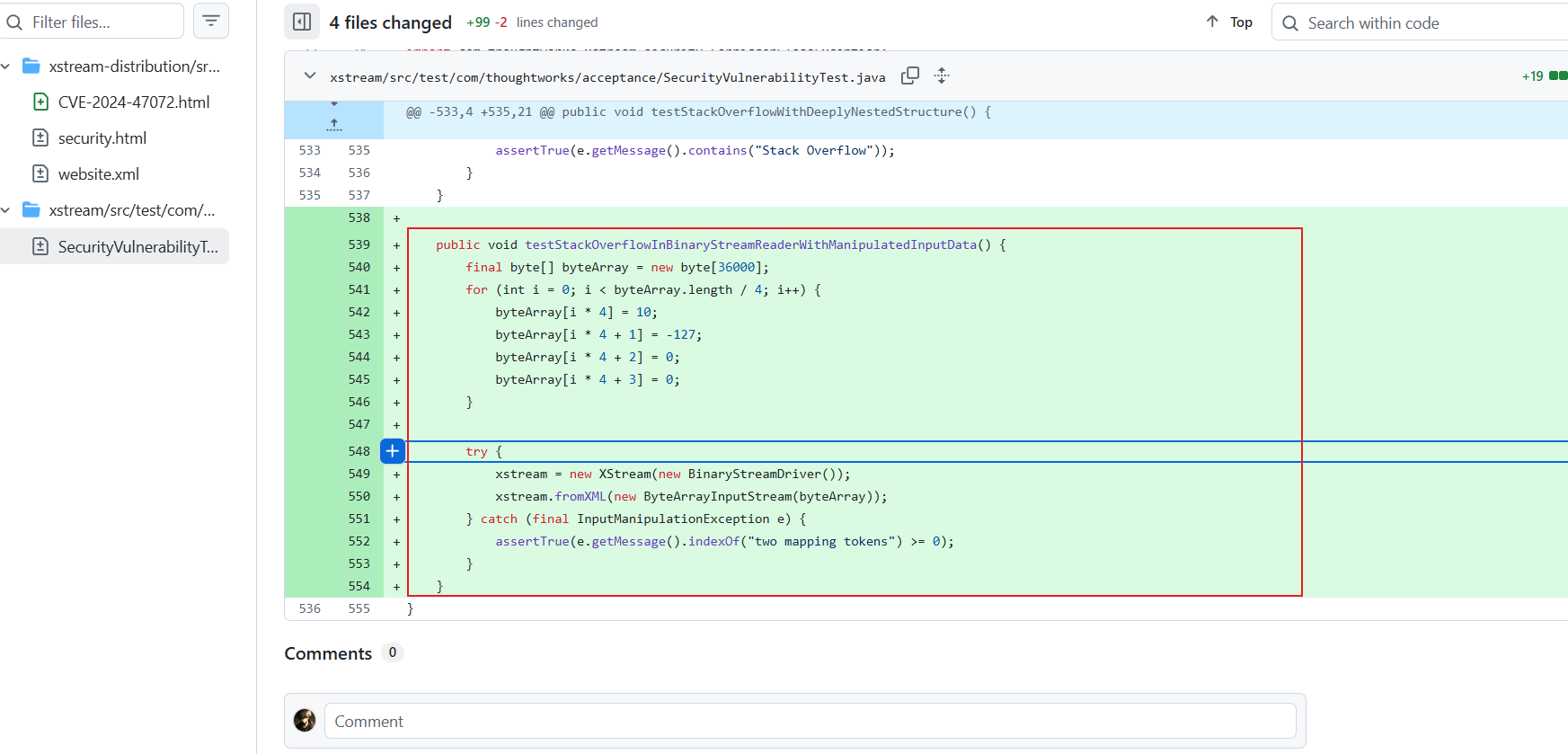
Task: Click the Filter files input field
Action: coord(92,22)
